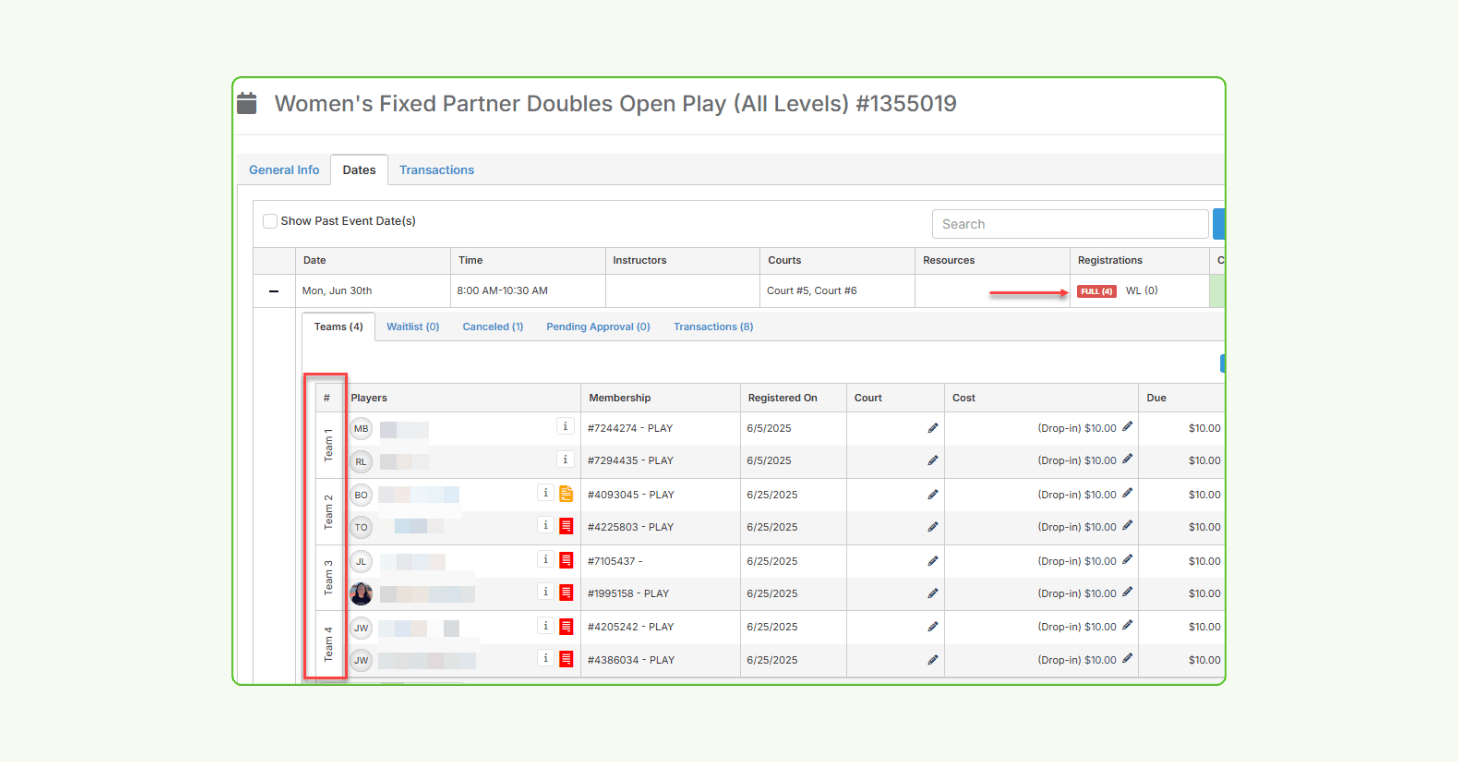
Task: Edit the court assignment pencil for Team 1's first row
Action: pyautogui.click(x=933, y=427)
